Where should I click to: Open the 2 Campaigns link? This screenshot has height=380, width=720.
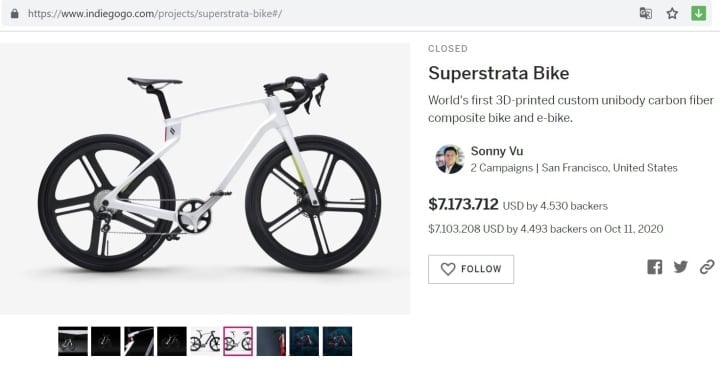[x=501, y=168]
